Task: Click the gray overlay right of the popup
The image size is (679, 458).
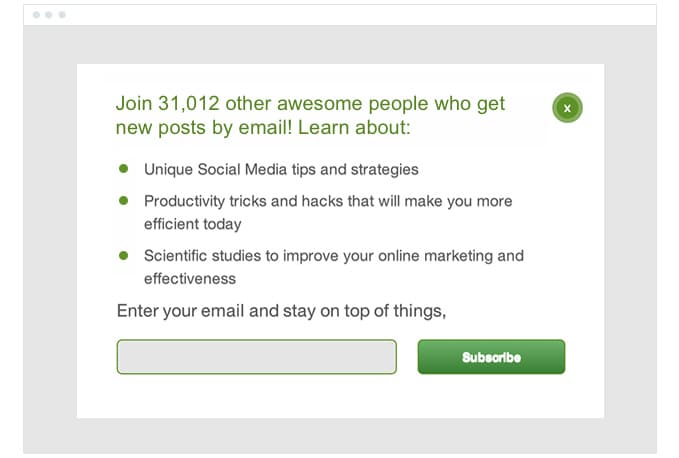Action: tap(630, 240)
